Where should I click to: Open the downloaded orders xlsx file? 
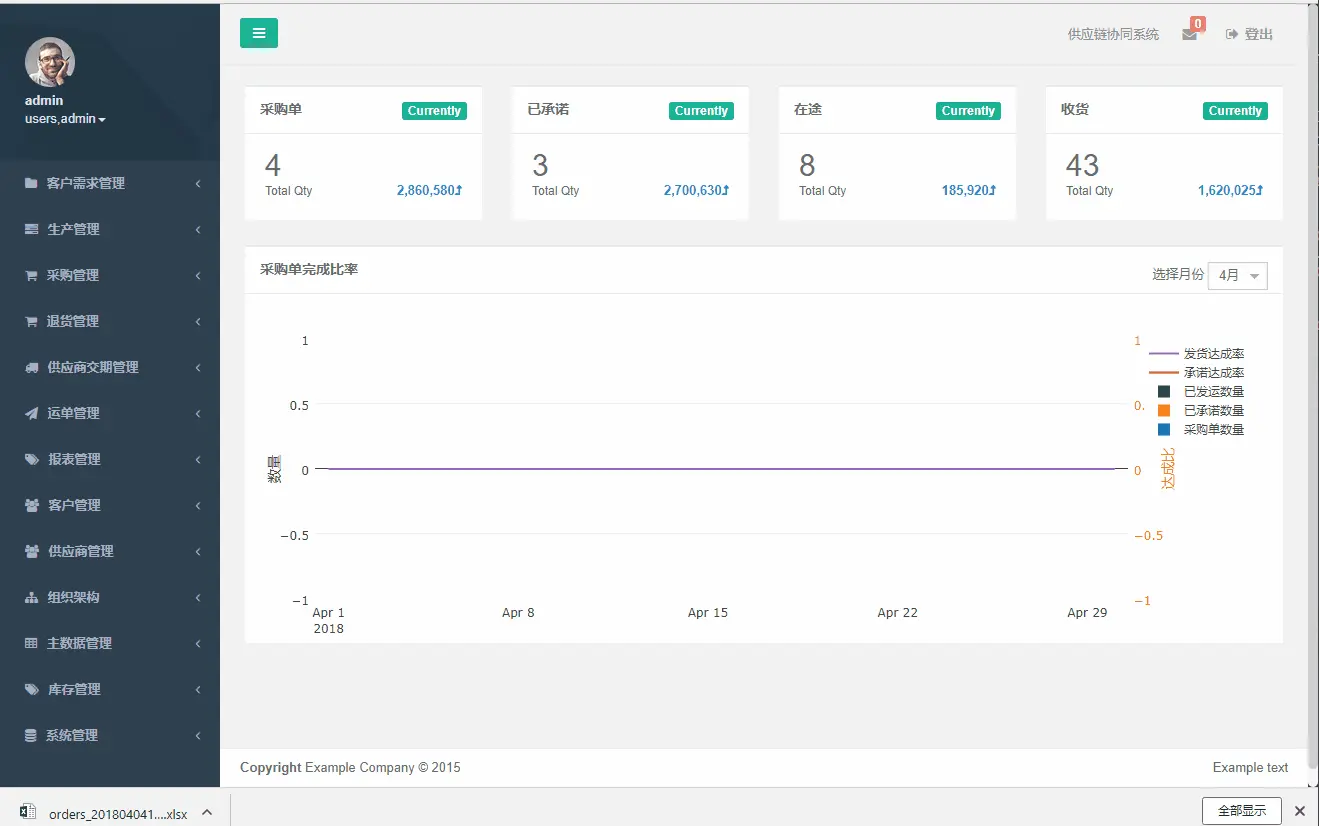tap(118, 814)
